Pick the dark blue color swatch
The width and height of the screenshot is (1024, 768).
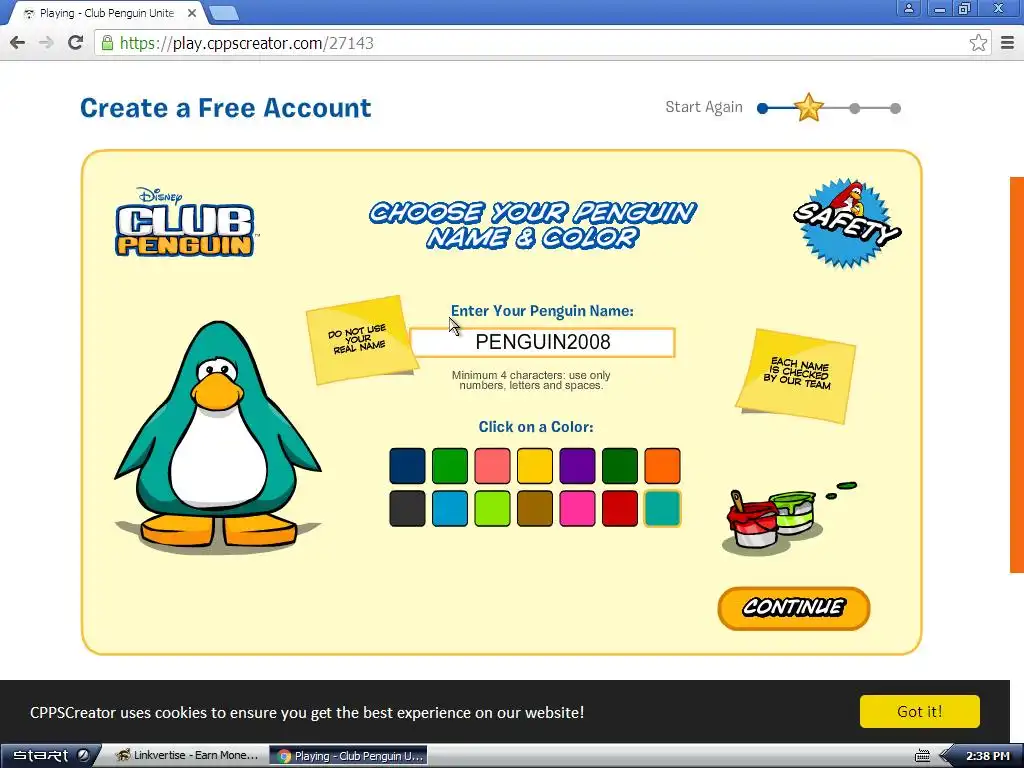coord(407,466)
